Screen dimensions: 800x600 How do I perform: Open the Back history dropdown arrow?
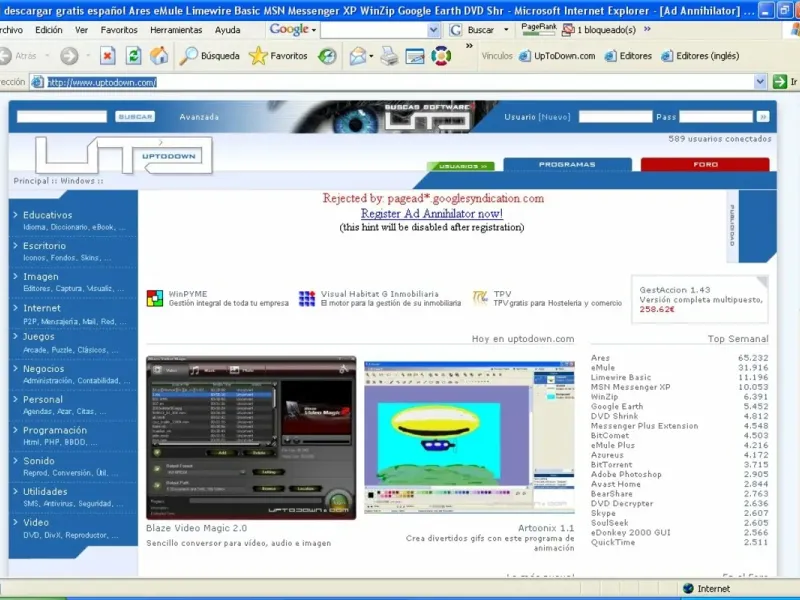[47, 56]
